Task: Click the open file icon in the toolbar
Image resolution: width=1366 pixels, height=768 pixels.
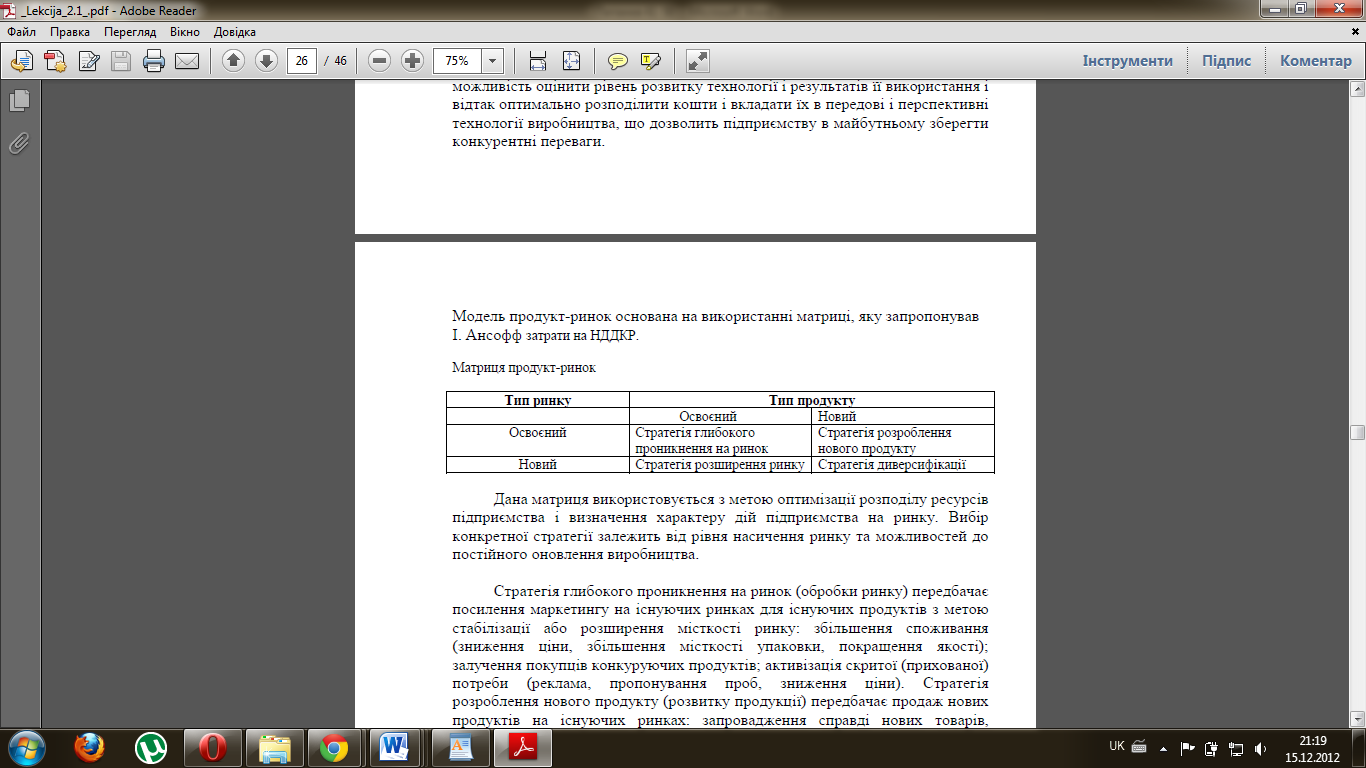Action: [x=21, y=61]
